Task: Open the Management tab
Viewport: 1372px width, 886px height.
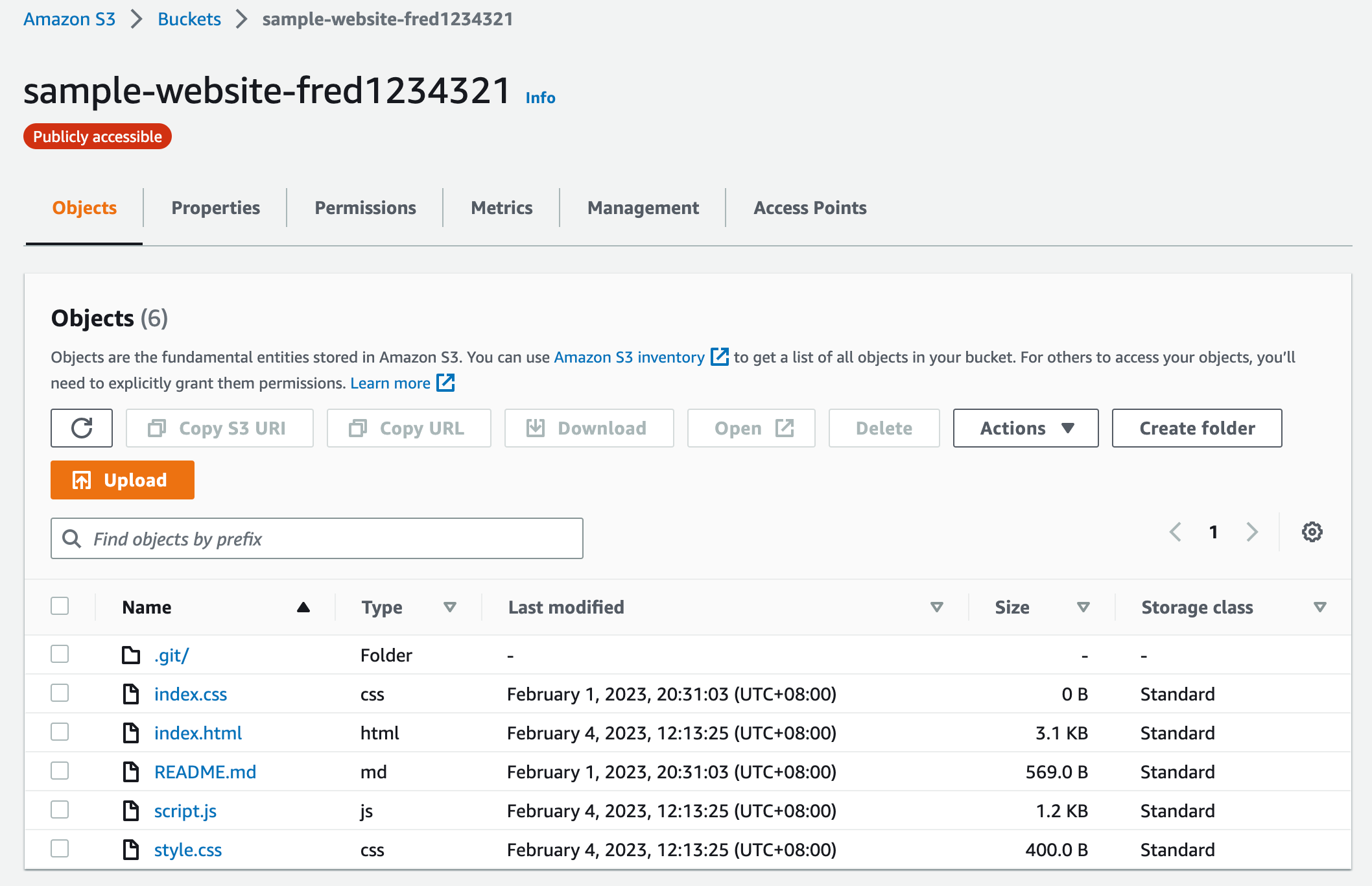Action: [x=643, y=208]
